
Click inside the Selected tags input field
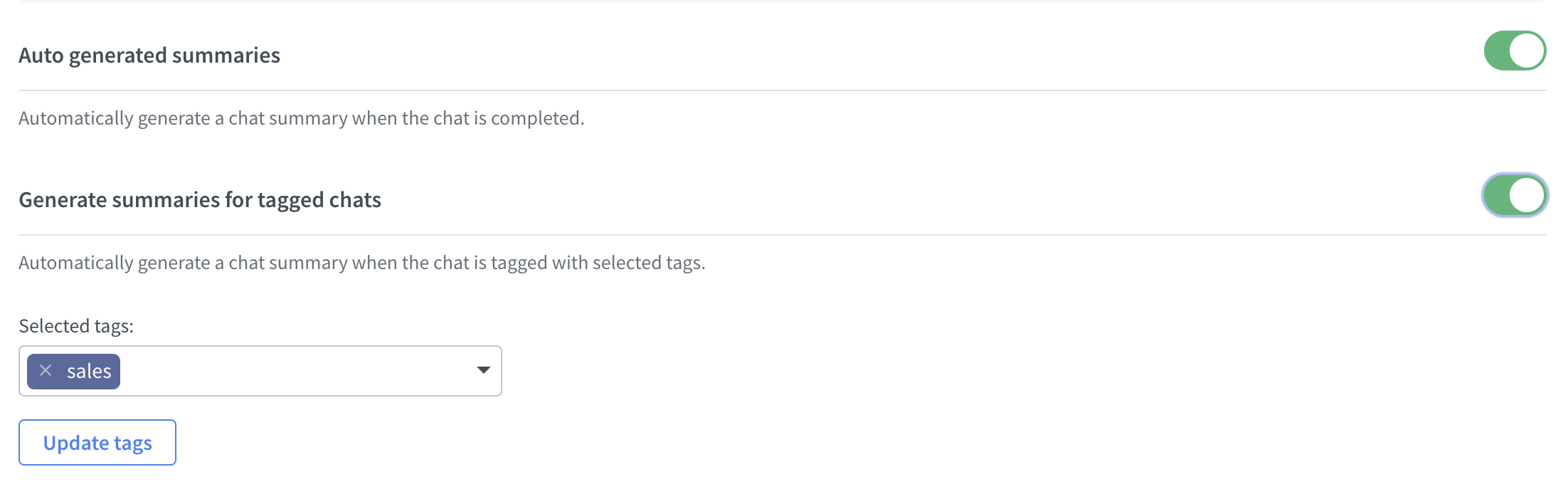(x=260, y=371)
